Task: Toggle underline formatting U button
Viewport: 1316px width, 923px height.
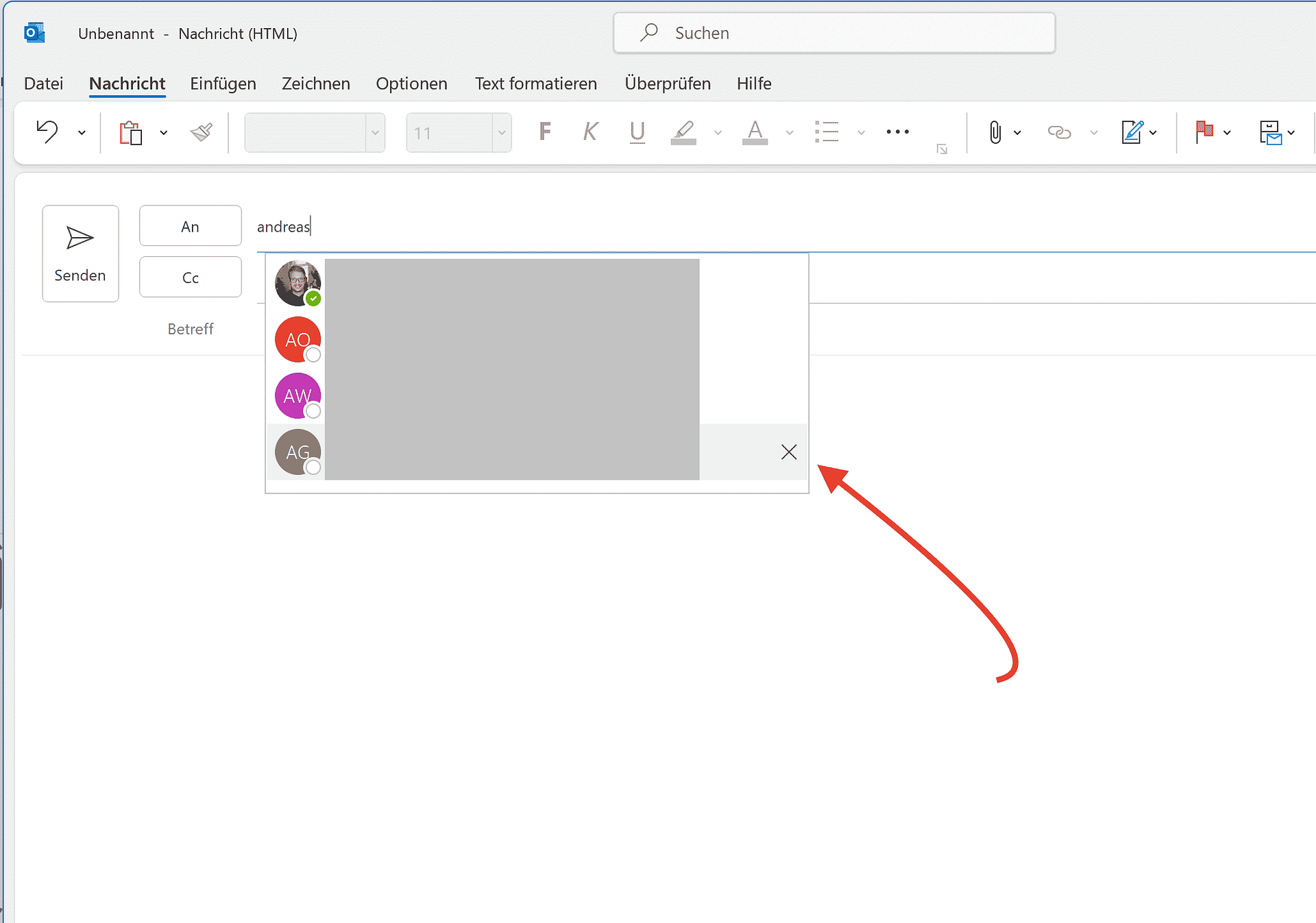Action: pyautogui.click(x=637, y=132)
